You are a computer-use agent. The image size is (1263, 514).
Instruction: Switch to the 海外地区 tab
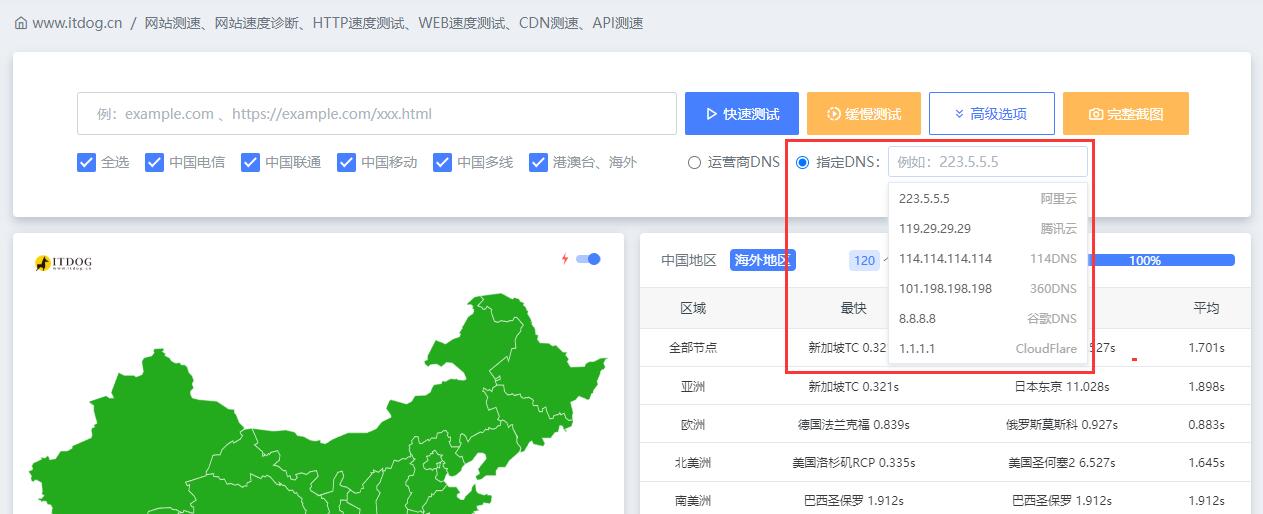(762, 260)
